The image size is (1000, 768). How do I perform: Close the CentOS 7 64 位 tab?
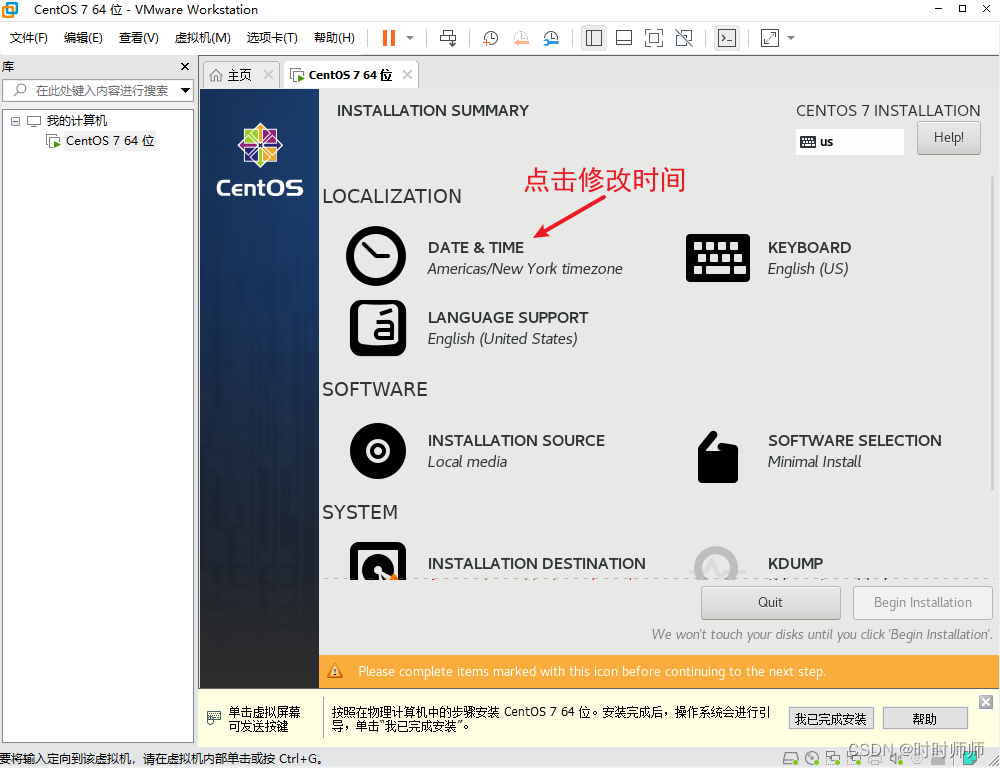click(408, 75)
